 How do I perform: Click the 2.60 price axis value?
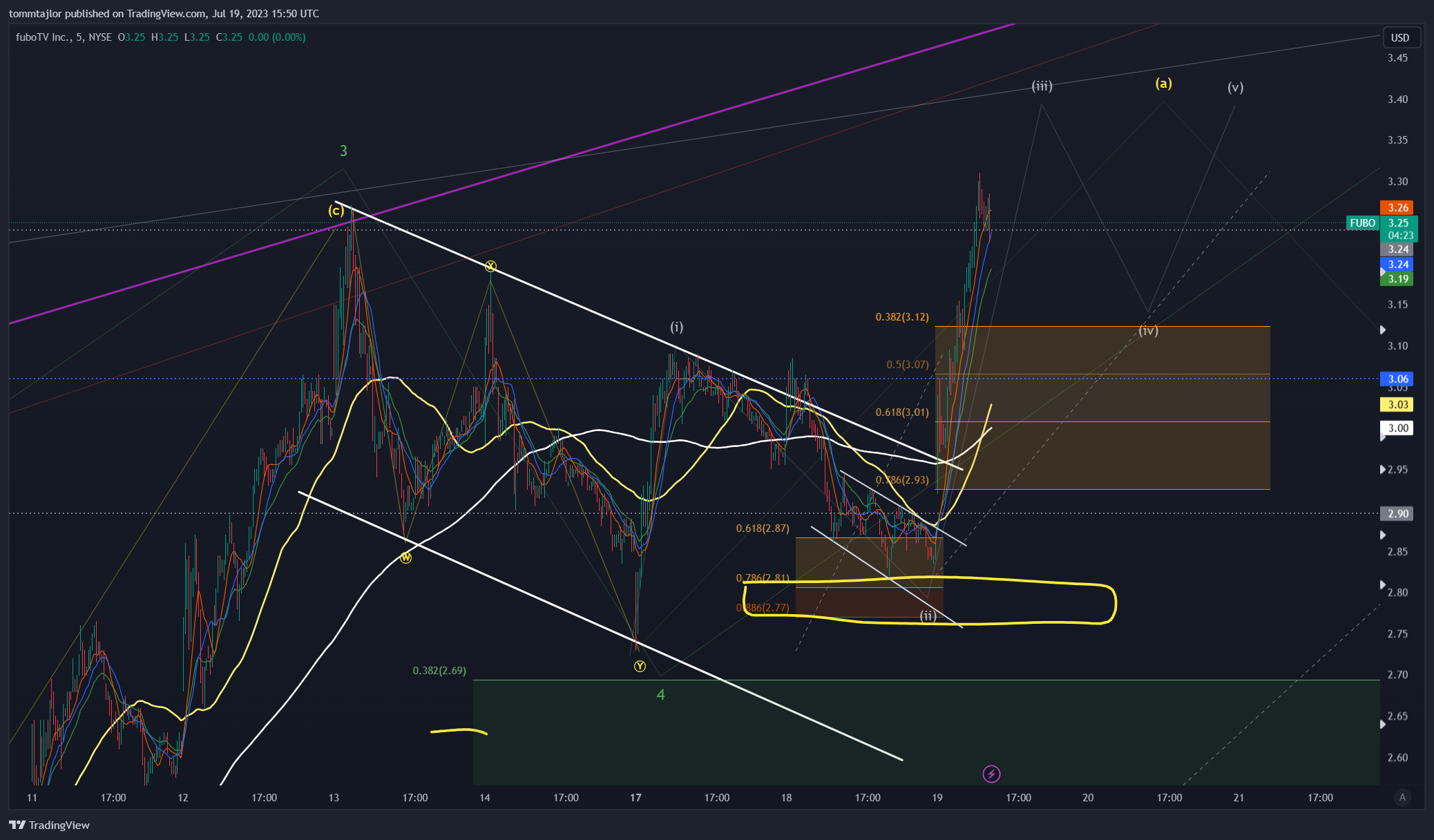click(x=1398, y=758)
